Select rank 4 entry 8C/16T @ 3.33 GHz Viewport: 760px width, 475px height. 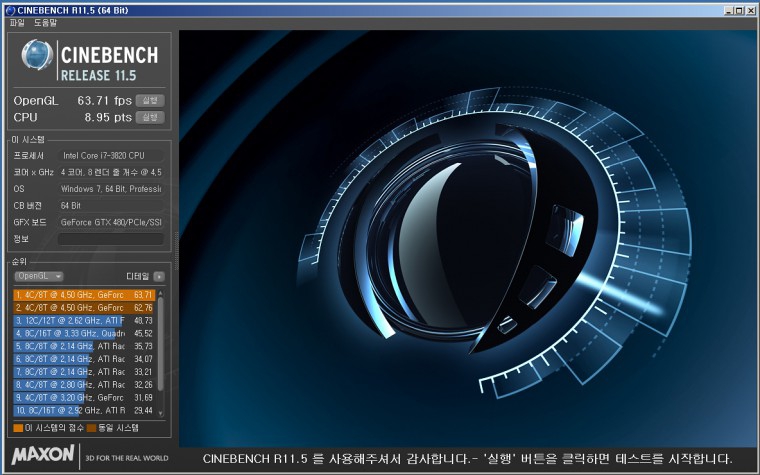pyautogui.click(x=84, y=333)
